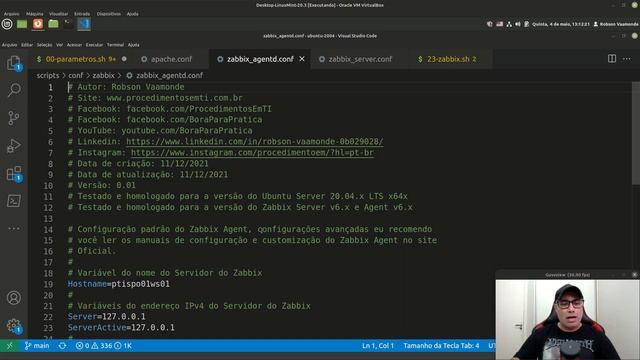Click the Server=127.0.0.1 line
The image size is (640, 360).
coord(107,317)
